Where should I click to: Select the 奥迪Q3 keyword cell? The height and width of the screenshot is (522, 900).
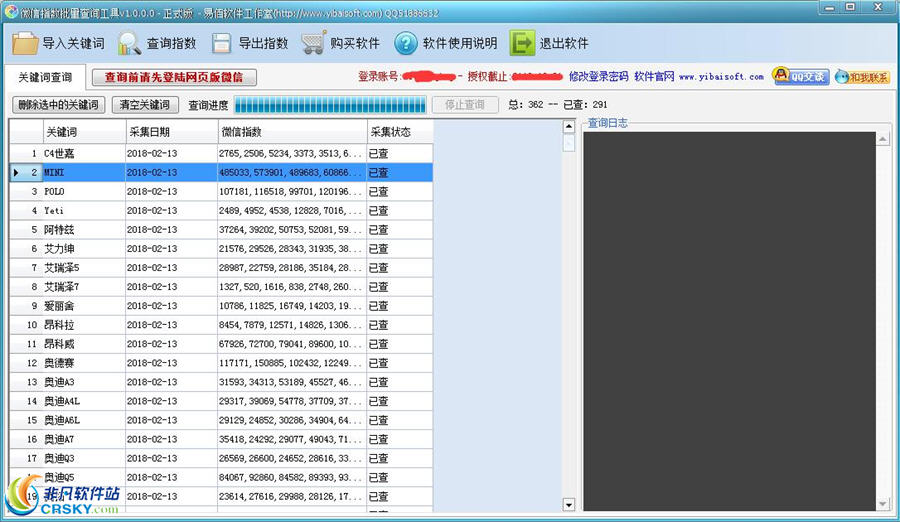click(x=84, y=458)
